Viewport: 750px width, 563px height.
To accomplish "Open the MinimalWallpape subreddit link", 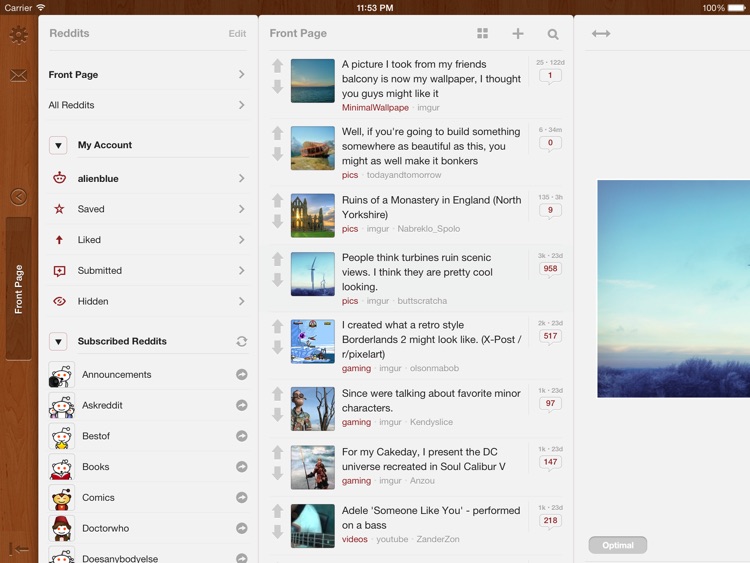I will (375, 108).
